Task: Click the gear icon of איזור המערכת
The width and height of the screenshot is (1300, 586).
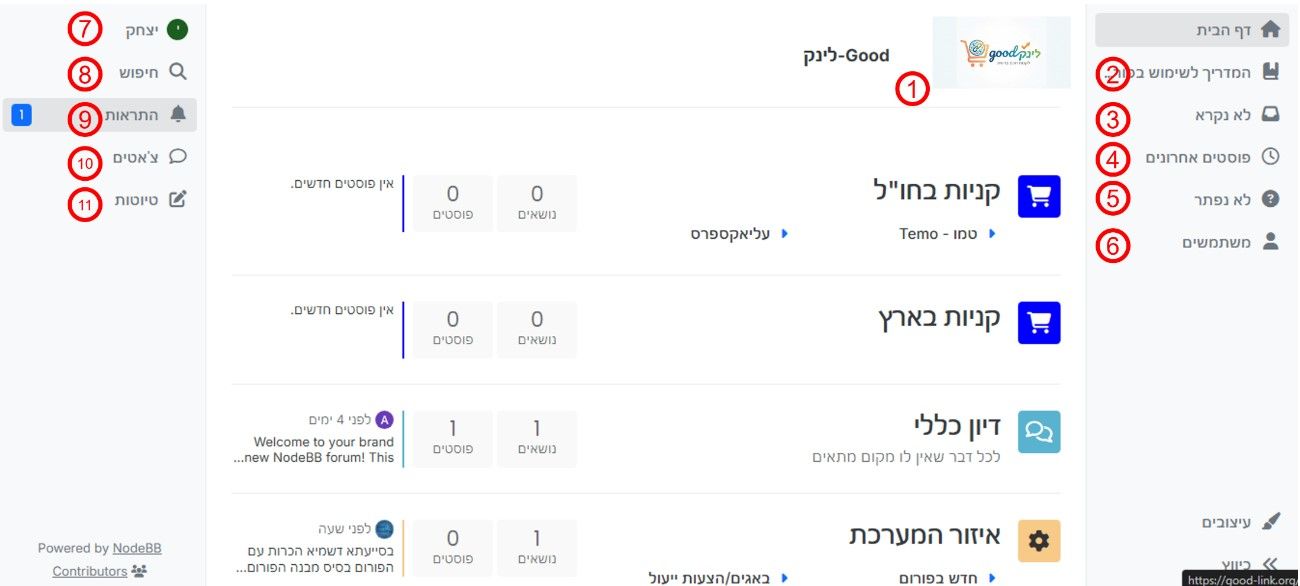Action: click(x=1038, y=541)
